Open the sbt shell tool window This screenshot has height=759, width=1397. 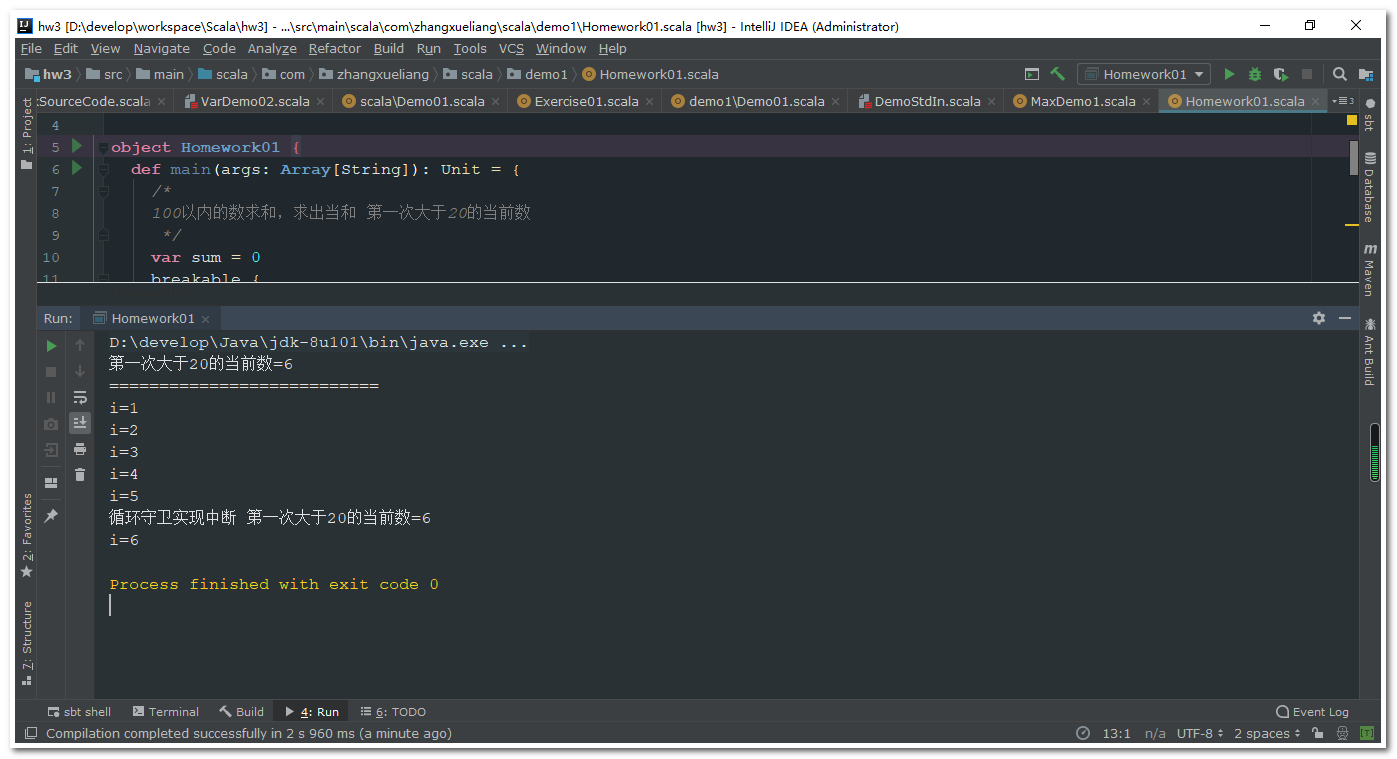click(x=79, y=712)
